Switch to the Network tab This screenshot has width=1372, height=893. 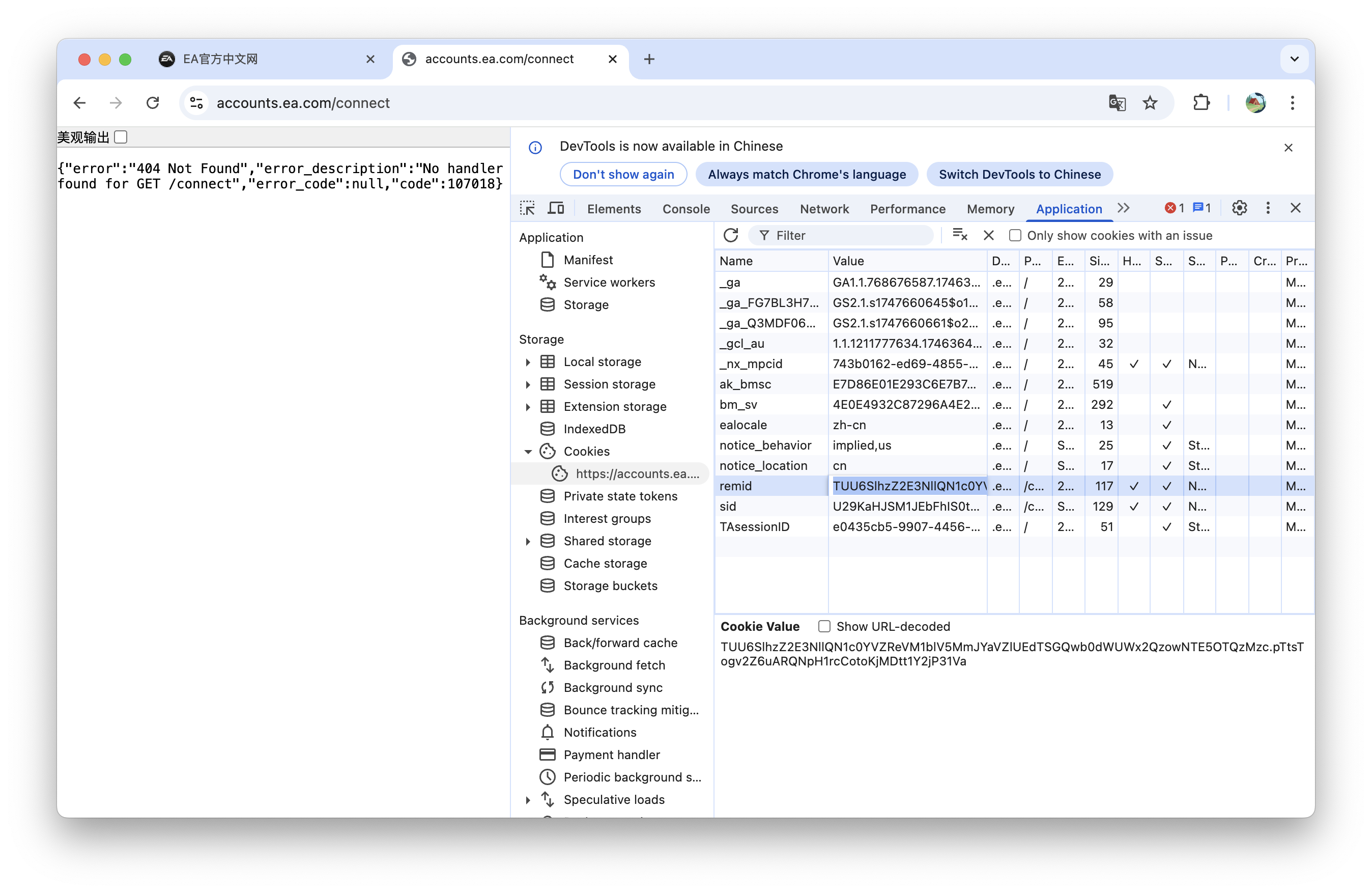[x=824, y=209]
